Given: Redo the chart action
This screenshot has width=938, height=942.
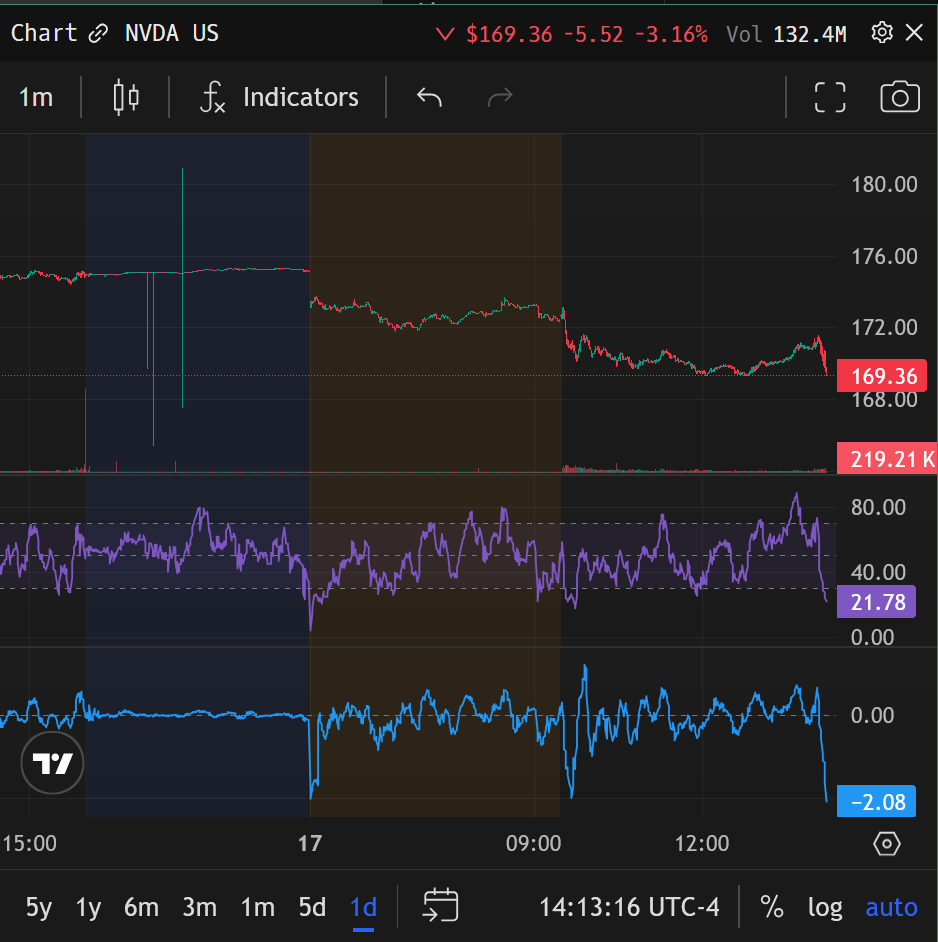Looking at the screenshot, I should tap(500, 97).
